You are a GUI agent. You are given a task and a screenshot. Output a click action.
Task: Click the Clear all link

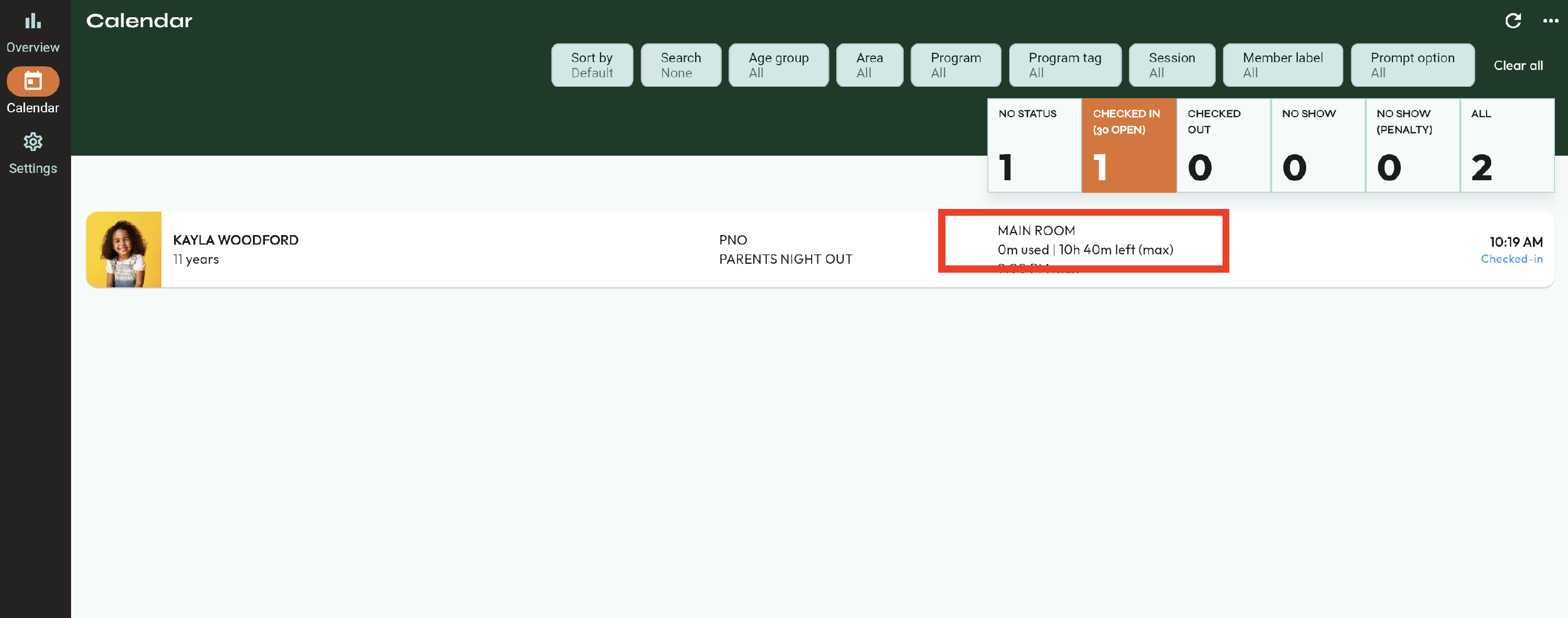click(1517, 66)
